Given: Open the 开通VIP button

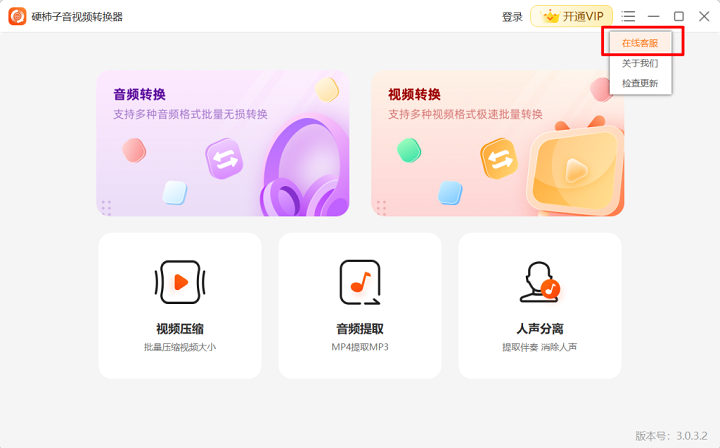Looking at the screenshot, I should (572, 17).
